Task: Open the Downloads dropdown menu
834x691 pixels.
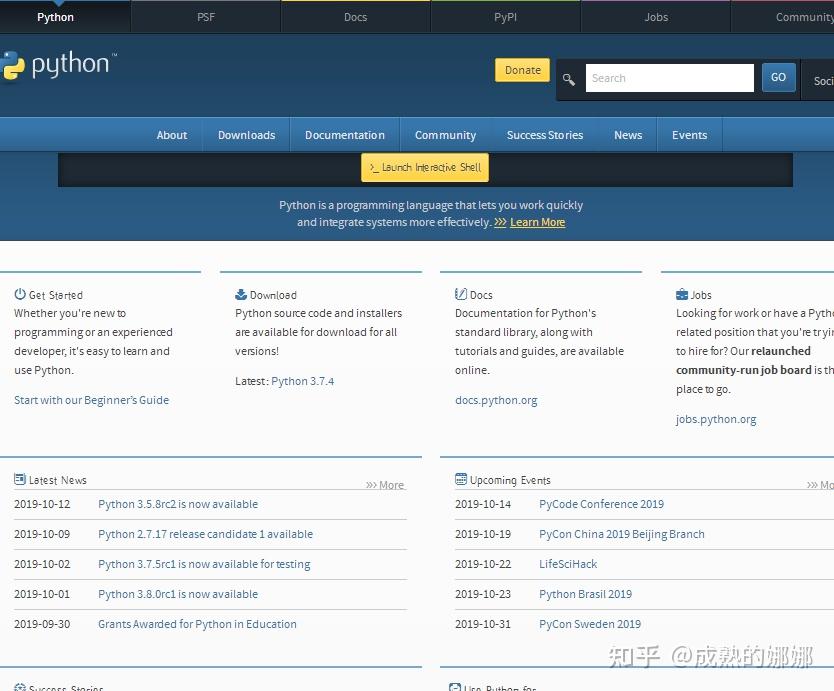Action: pyautogui.click(x=246, y=134)
